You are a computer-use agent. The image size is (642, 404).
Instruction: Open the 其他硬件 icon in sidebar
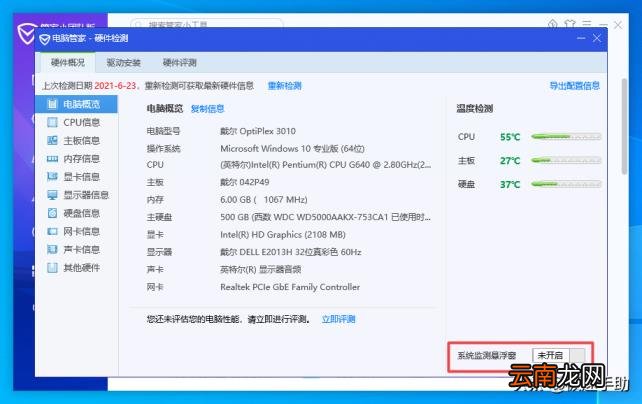pos(52,268)
